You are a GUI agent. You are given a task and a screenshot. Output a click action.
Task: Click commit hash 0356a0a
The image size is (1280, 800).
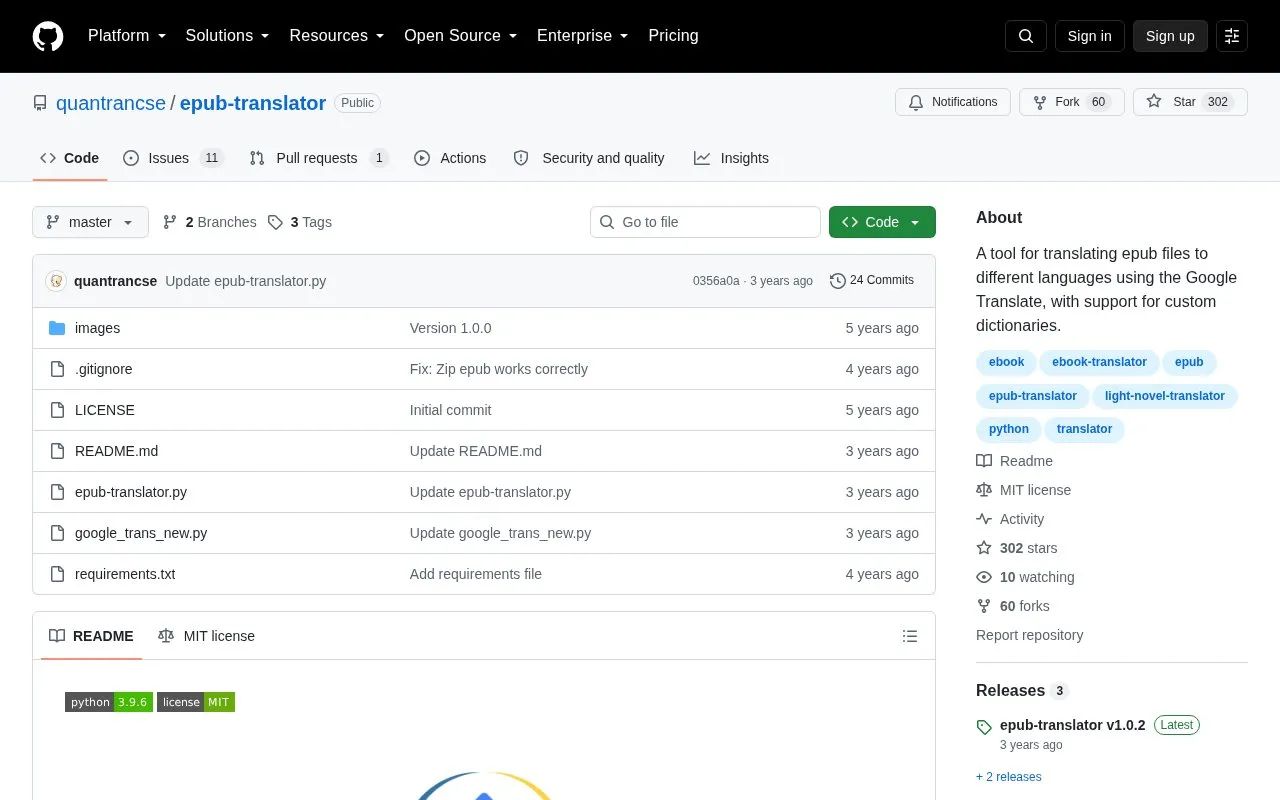(716, 281)
